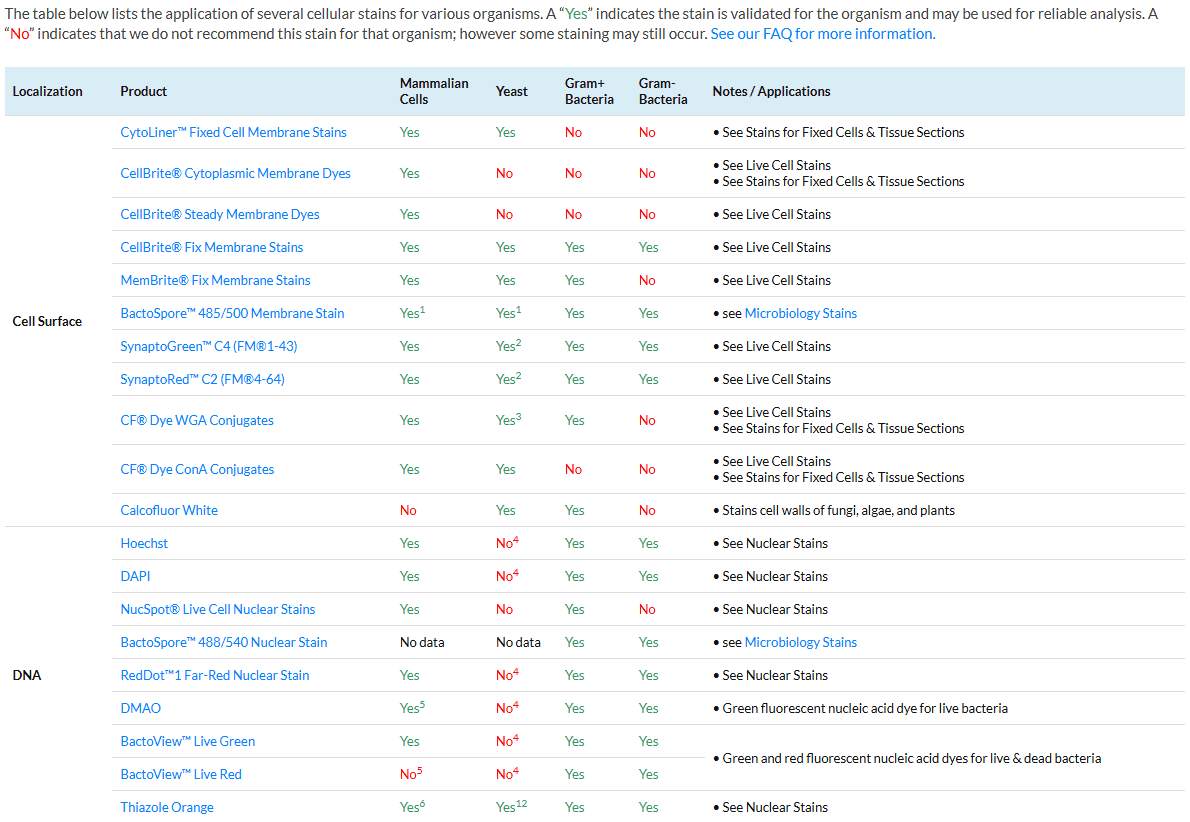
Task: Click 'See Nuclear Stains' note in the DAPI row
Action: tap(775, 577)
